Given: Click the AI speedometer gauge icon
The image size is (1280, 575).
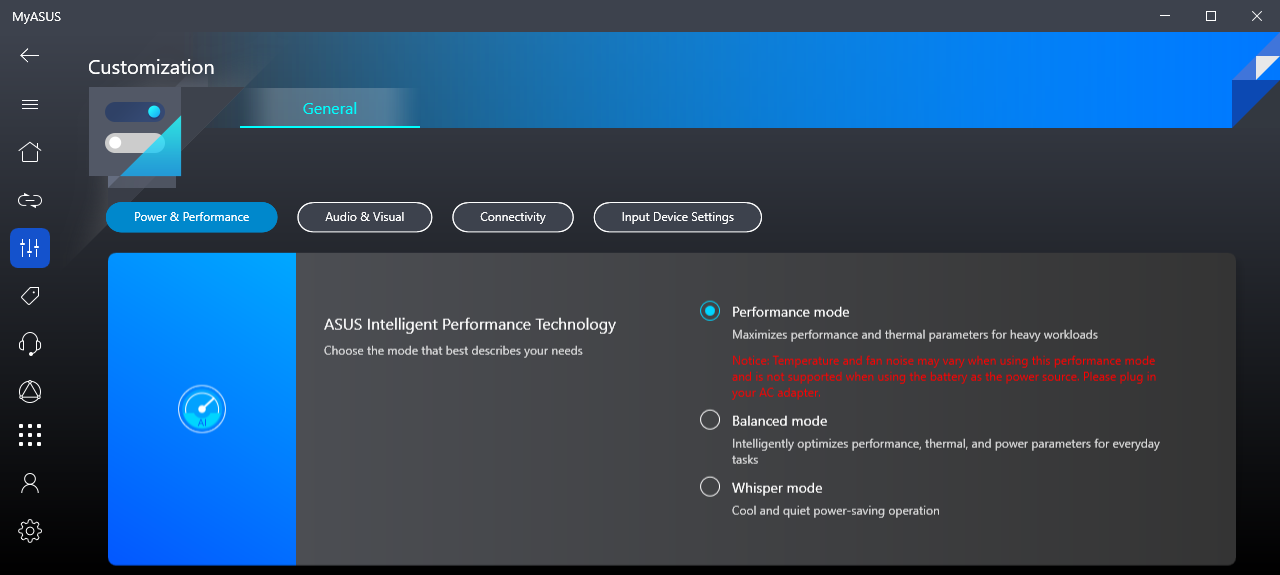Looking at the screenshot, I should pos(202,409).
